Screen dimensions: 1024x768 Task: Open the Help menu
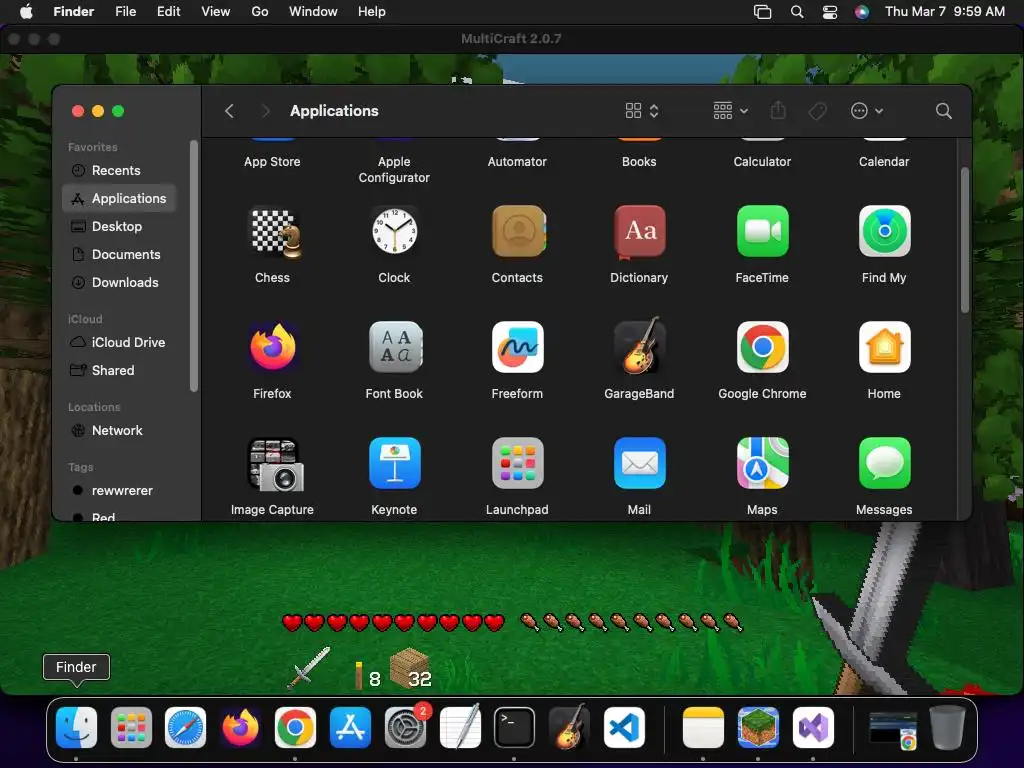372,11
